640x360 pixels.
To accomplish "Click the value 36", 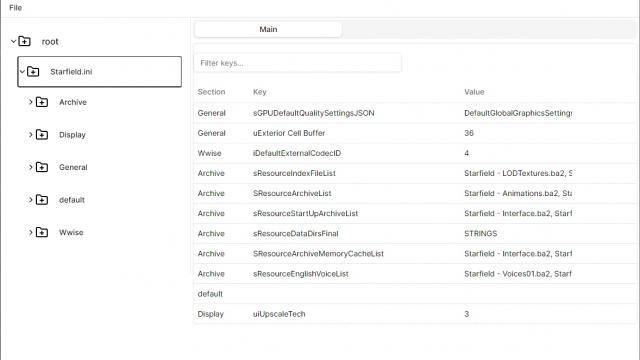I will click(469, 133).
